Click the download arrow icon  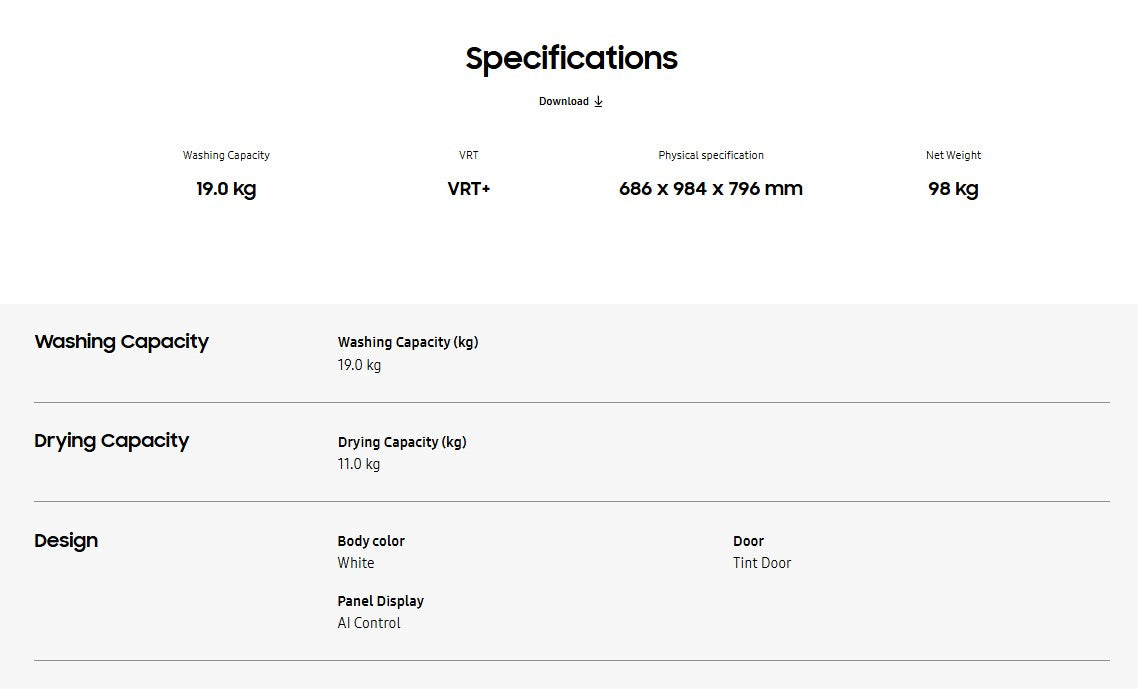598,101
